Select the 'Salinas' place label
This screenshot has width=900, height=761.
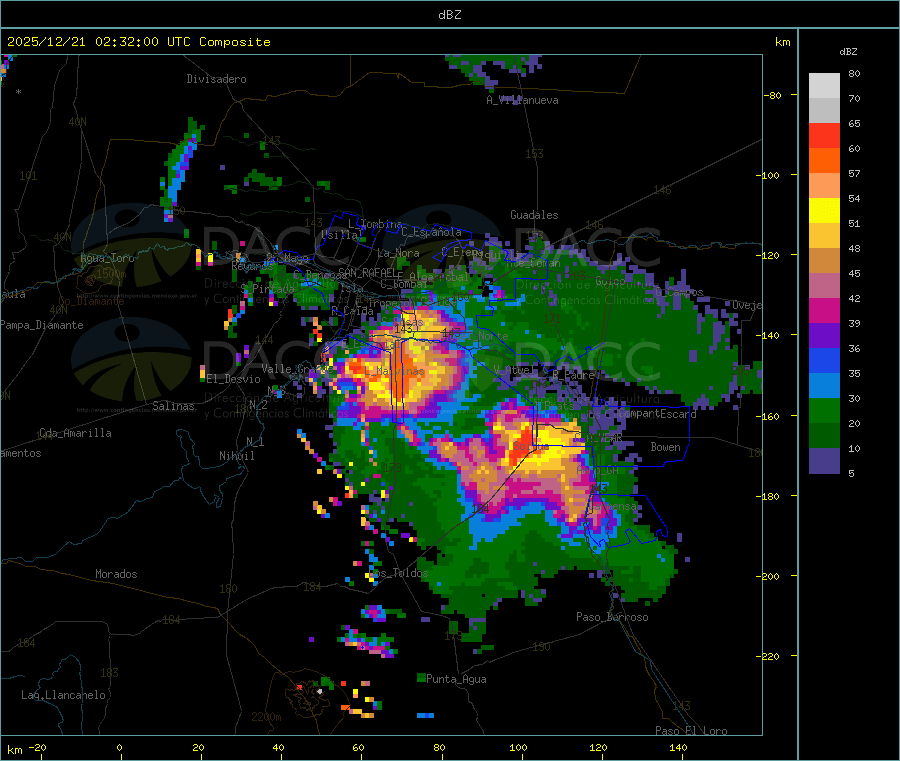click(173, 406)
